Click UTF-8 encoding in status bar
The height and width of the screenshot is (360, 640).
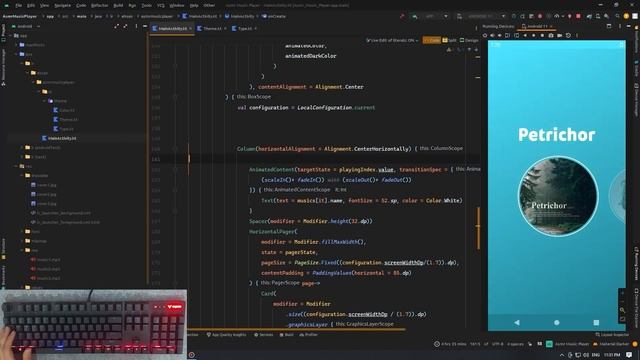(x=498, y=344)
